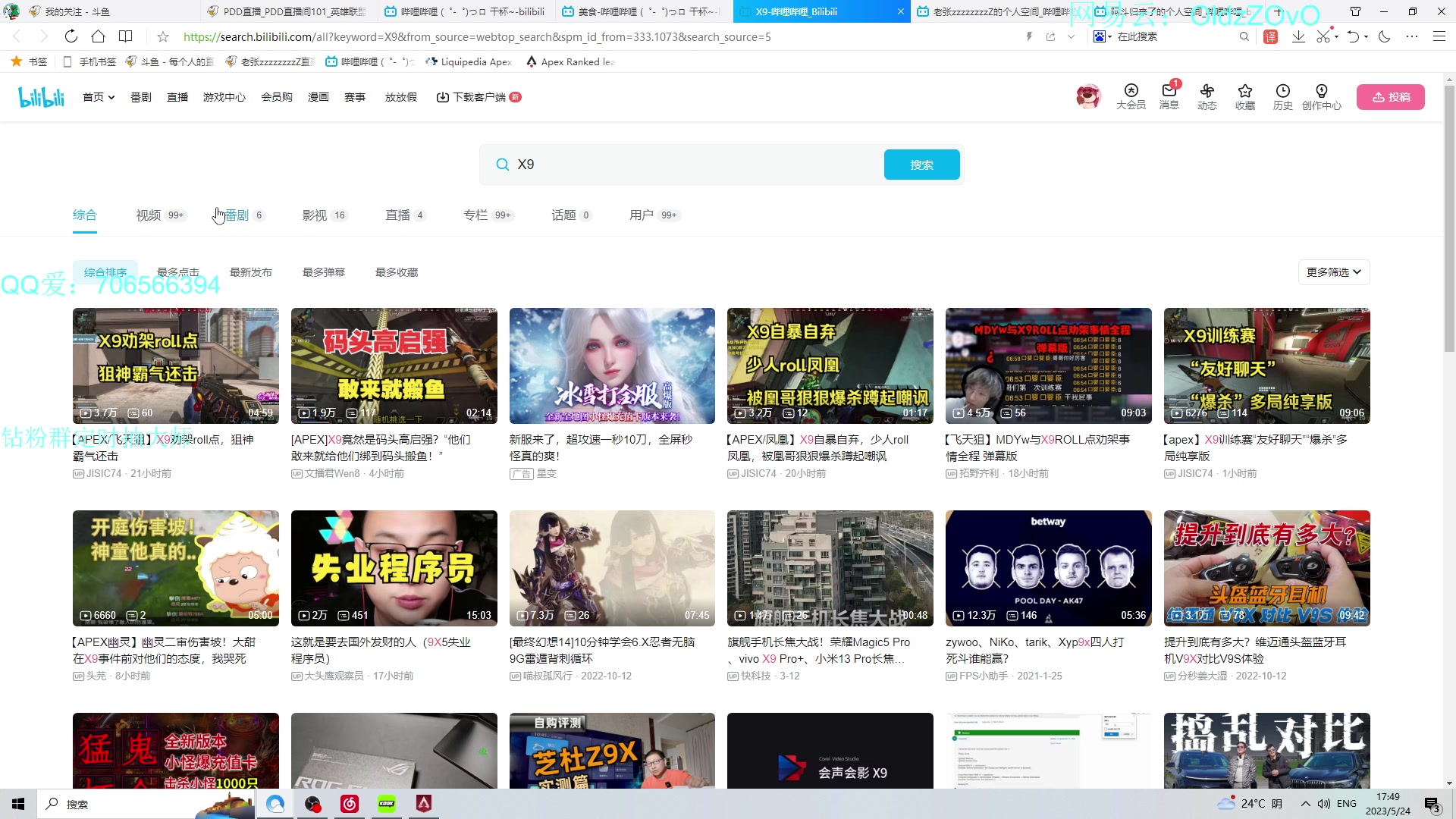The image size is (1456, 819).
Task: Click the undo closed tab arrow icon
Action: 1353,36
